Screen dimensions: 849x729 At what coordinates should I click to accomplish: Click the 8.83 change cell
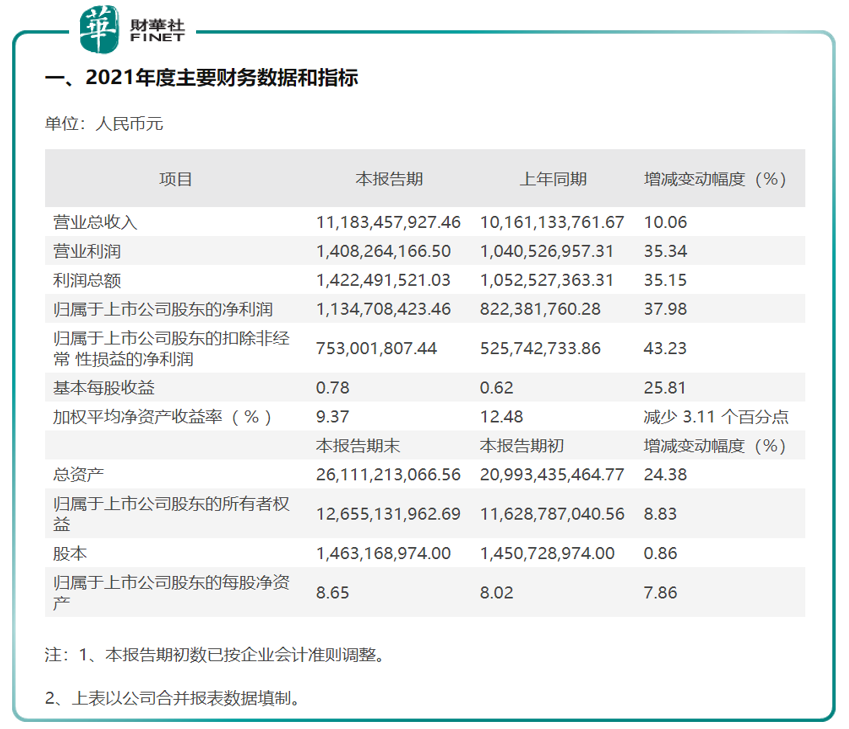pyautogui.click(x=660, y=514)
